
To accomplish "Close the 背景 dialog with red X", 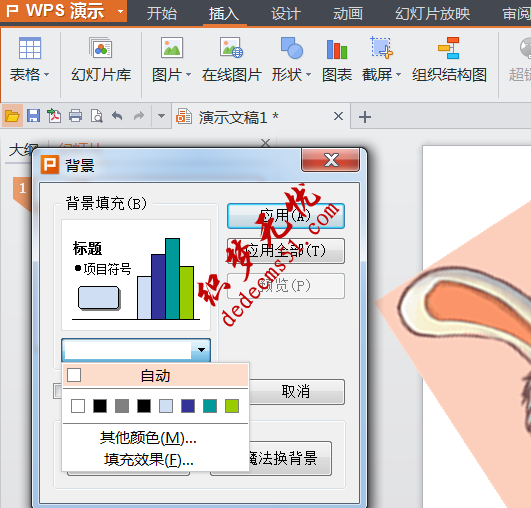I will point(331,160).
